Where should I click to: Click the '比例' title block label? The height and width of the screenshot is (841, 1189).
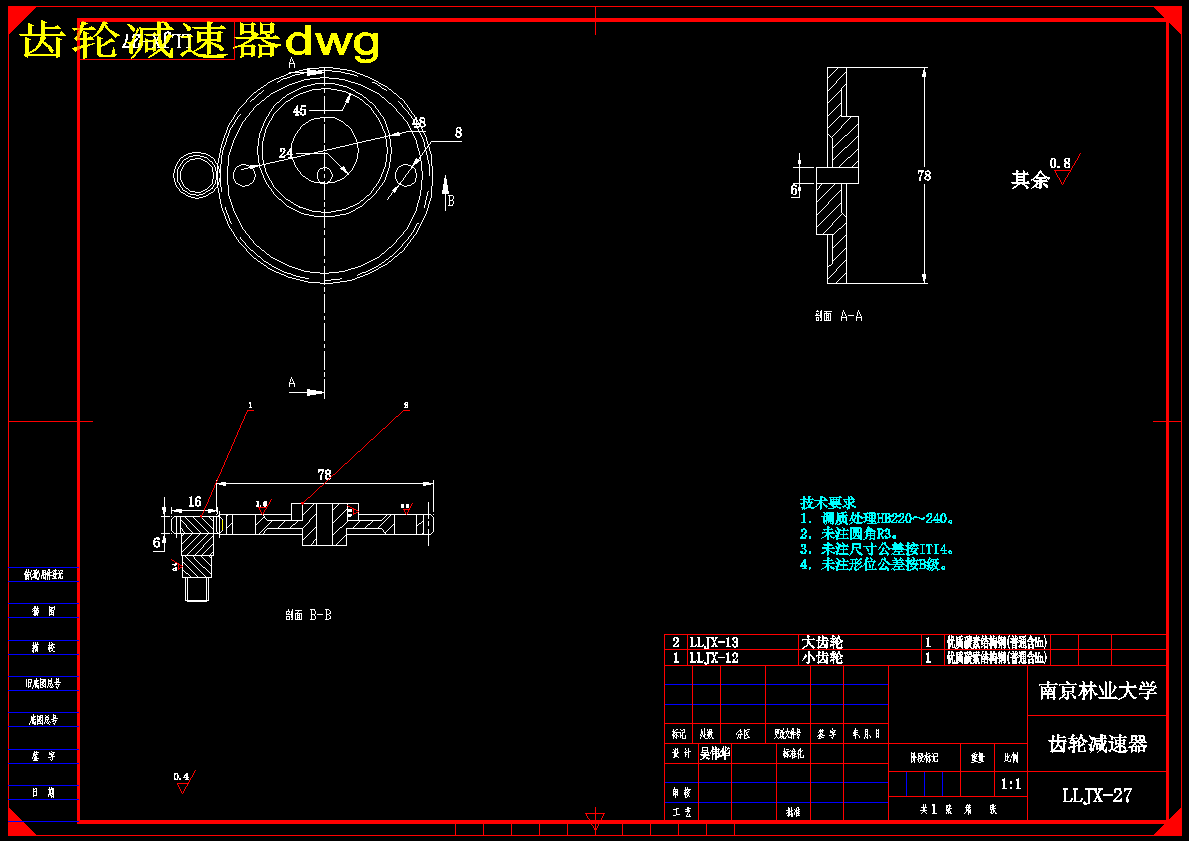[1011, 758]
